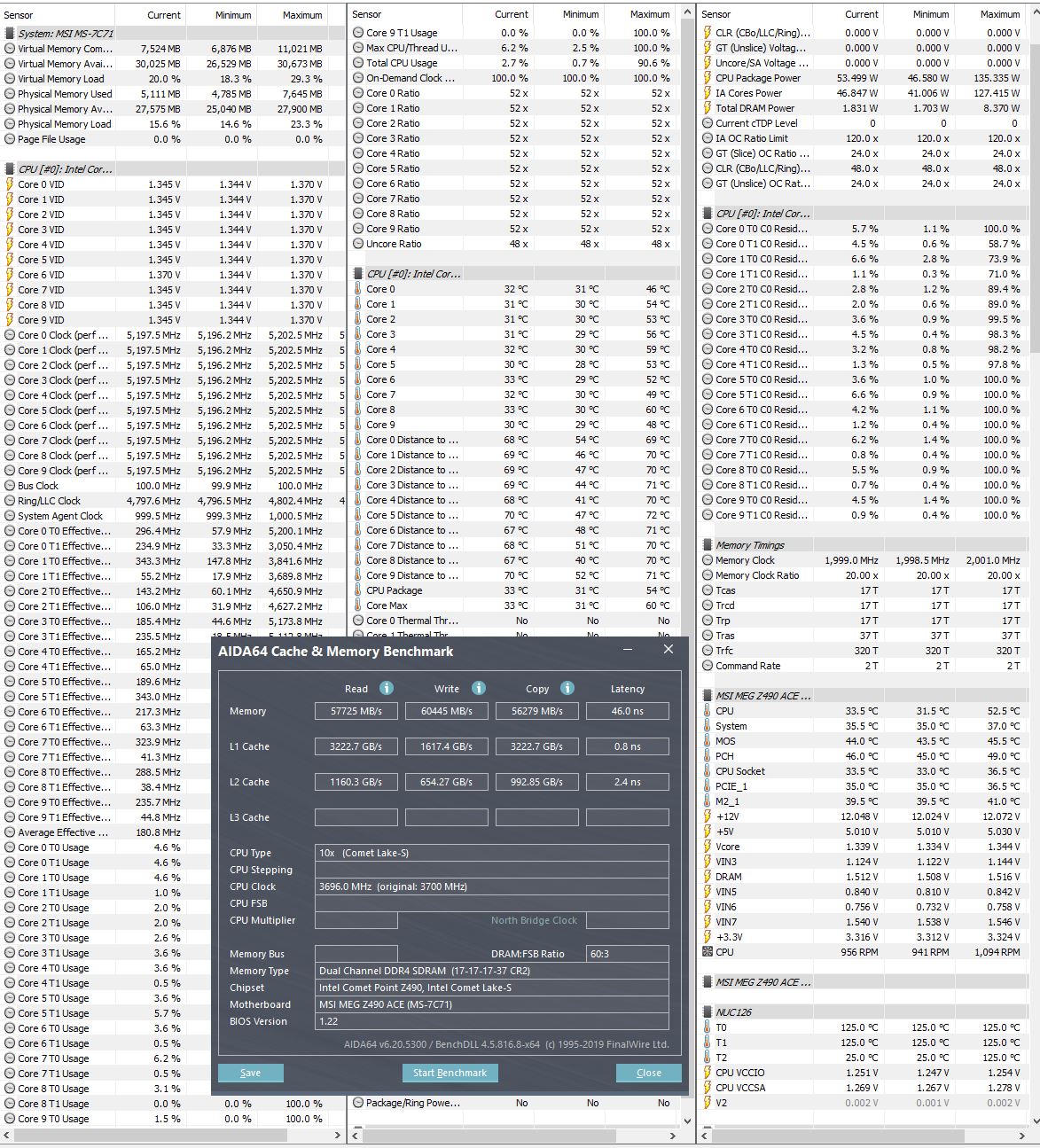The width and height of the screenshot is (1040, 1148).
Task: Click the Core 0 Ratio row icon
Action: pos(358,93)
